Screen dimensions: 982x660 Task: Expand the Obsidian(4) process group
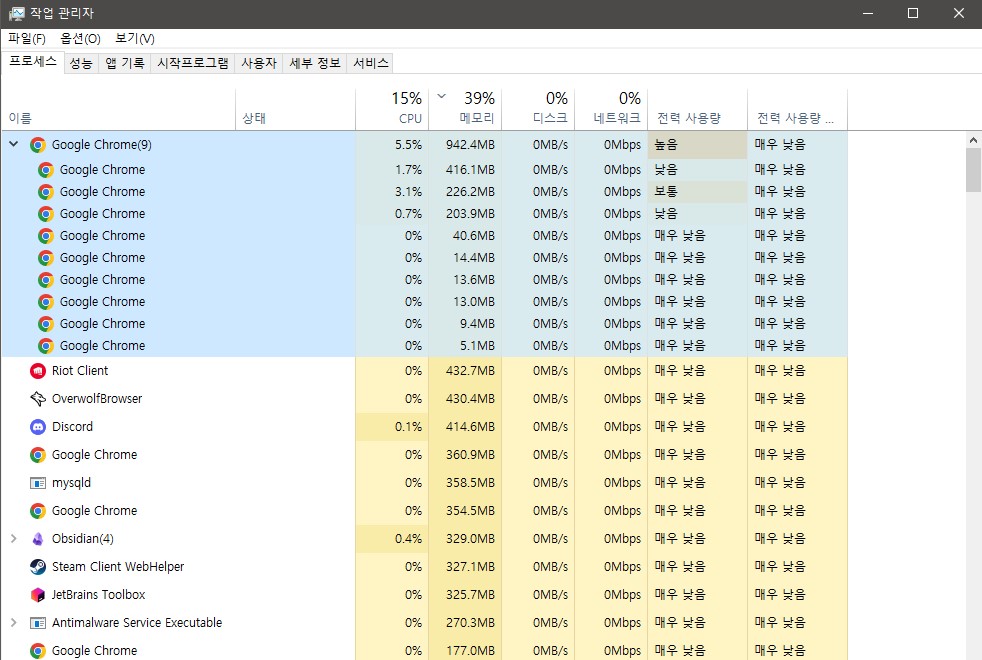(14, 539)
